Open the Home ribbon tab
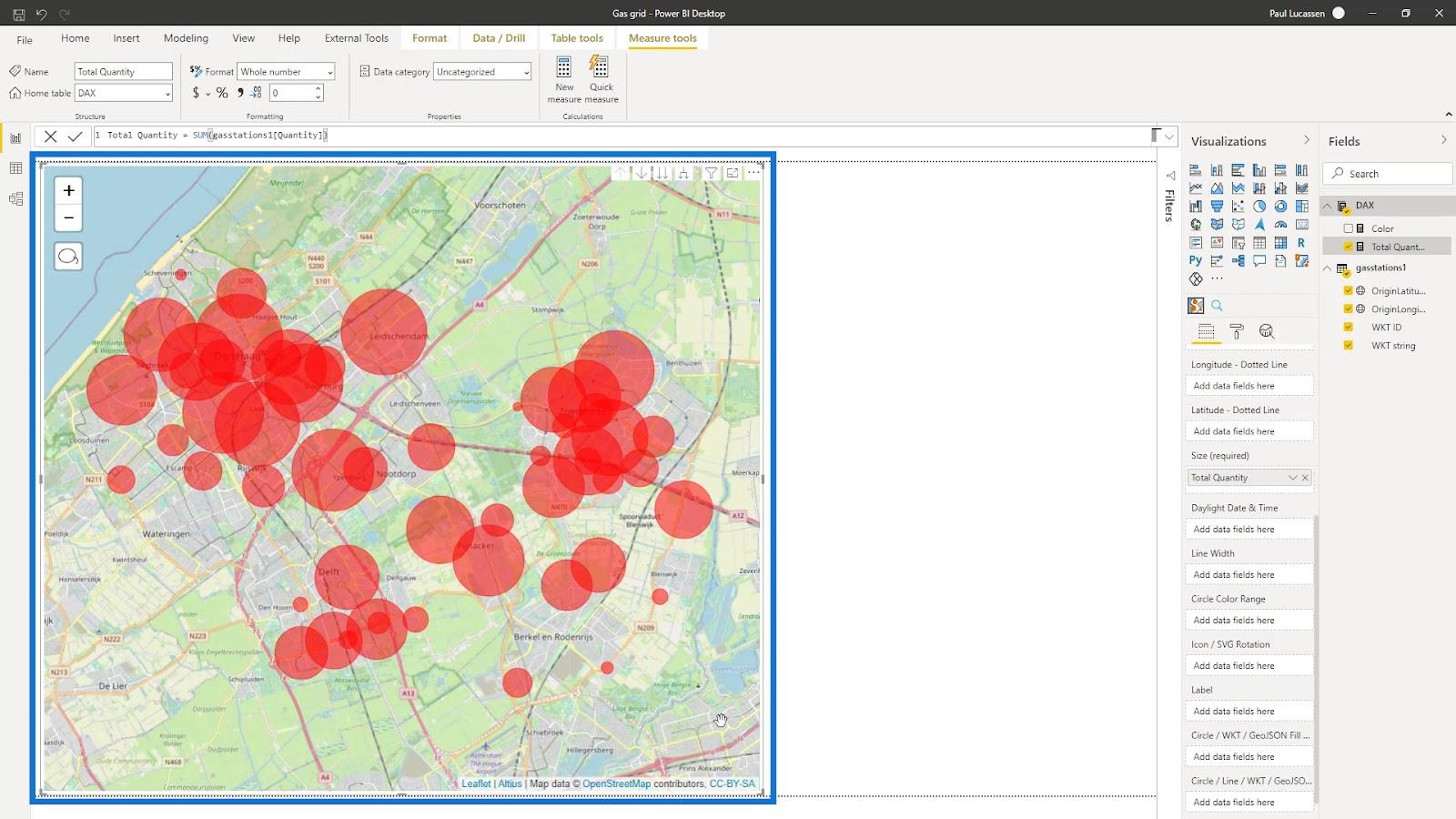1456x819 pixels. tap(75, 38)
